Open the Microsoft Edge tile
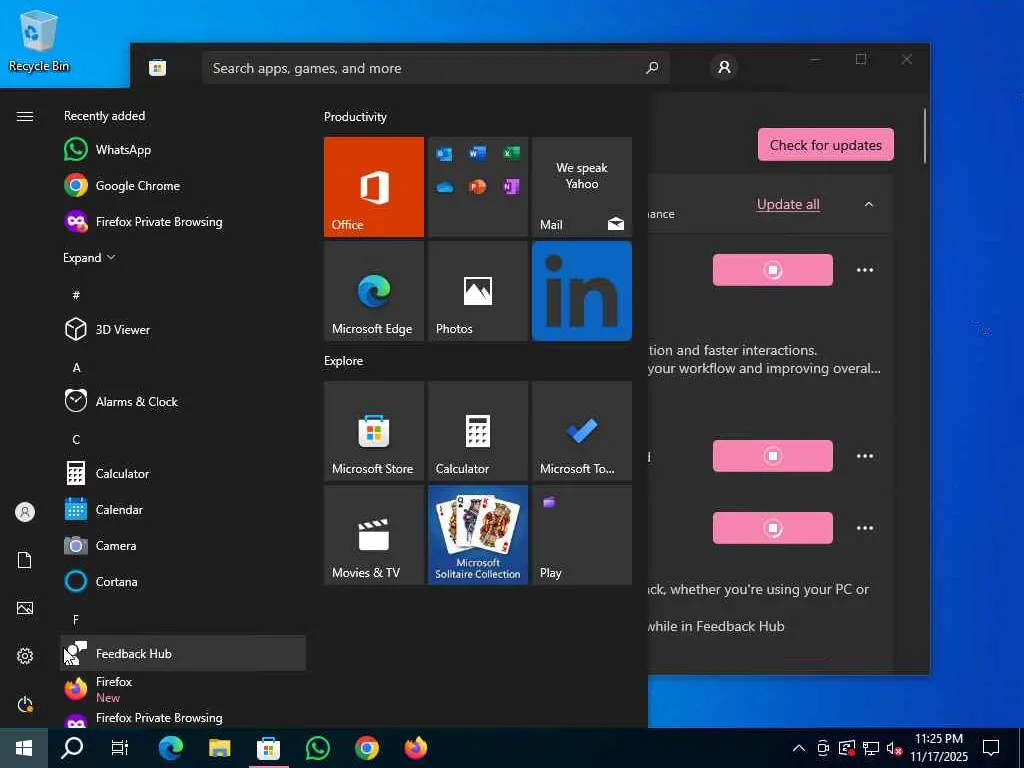 [x=374, y=291]
